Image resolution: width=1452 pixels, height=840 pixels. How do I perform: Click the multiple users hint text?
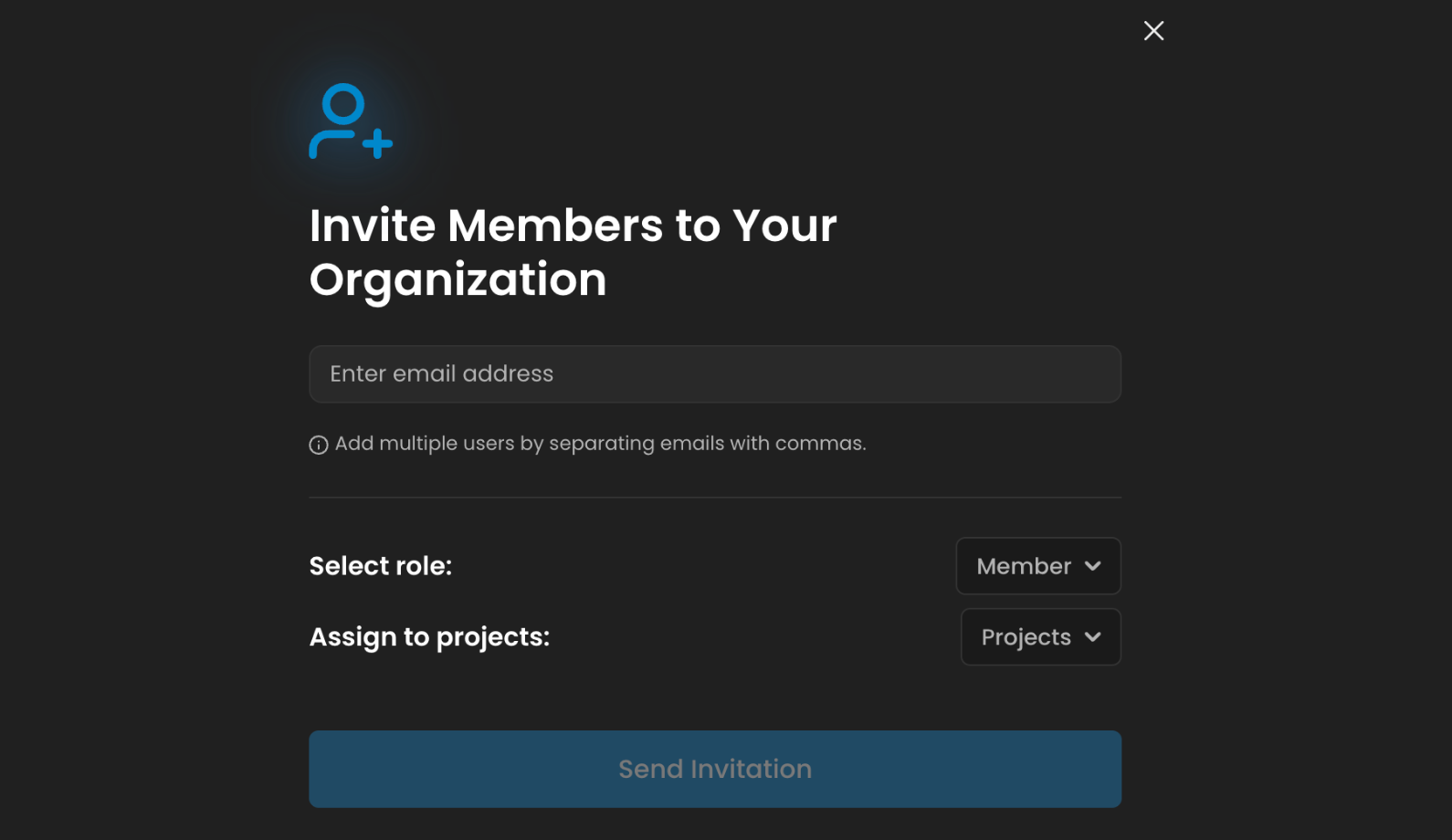tap(601, 444)
